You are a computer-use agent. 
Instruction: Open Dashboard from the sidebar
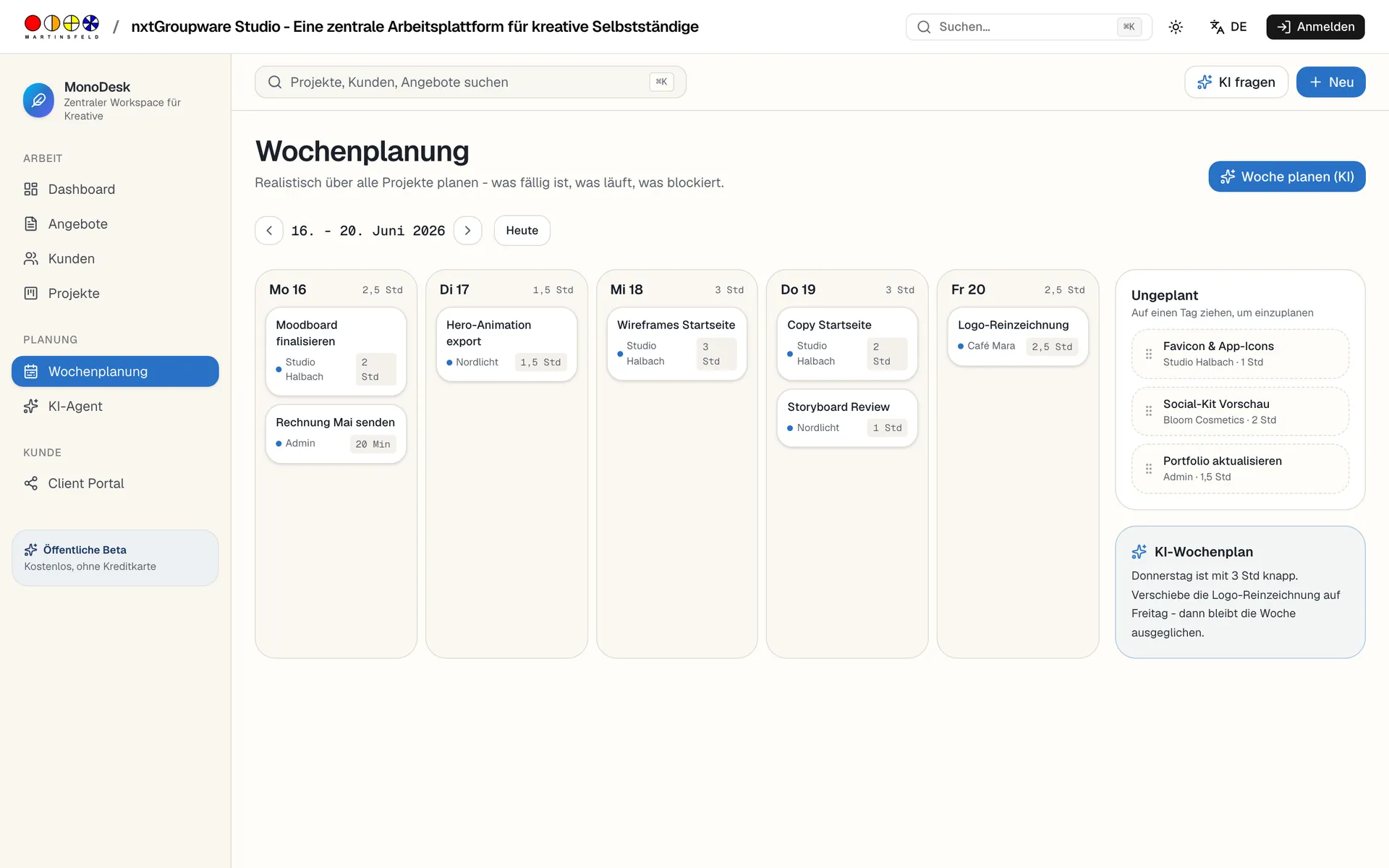point(115,189)
